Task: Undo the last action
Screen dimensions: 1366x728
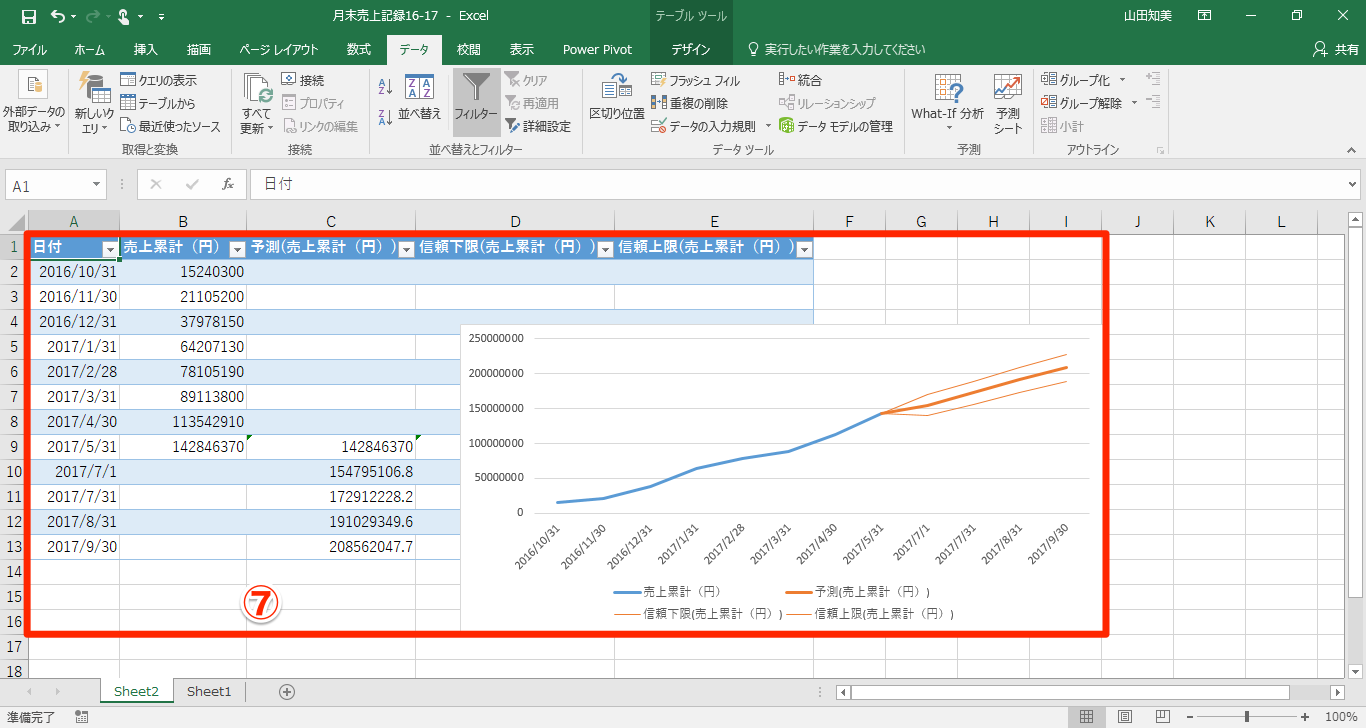Action: (x=57, y=17)
